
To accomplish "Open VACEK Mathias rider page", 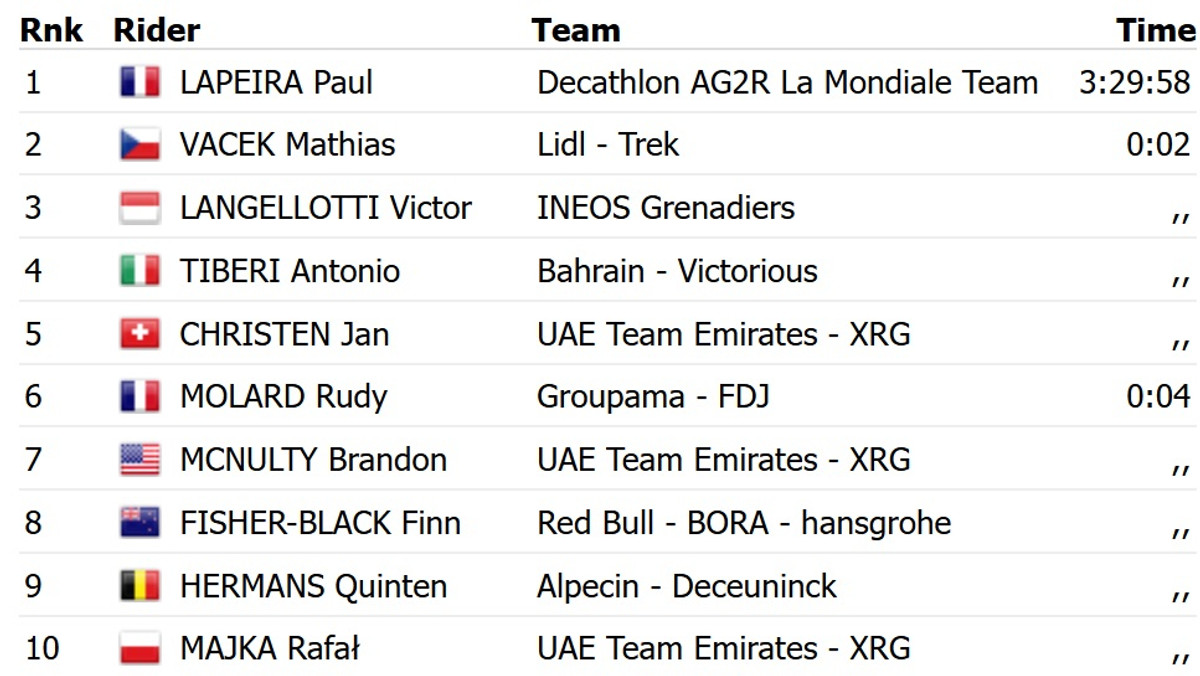I will [287, 145].
